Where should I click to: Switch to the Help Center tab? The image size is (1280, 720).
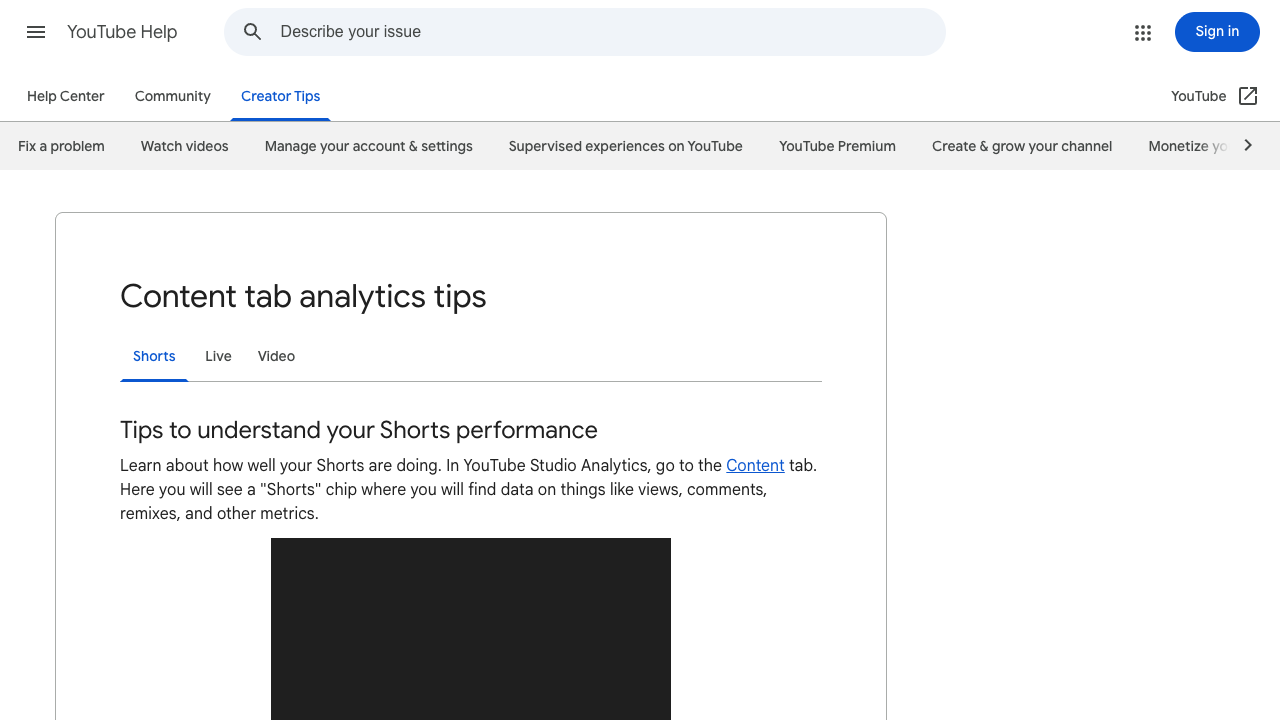(66, 96)
